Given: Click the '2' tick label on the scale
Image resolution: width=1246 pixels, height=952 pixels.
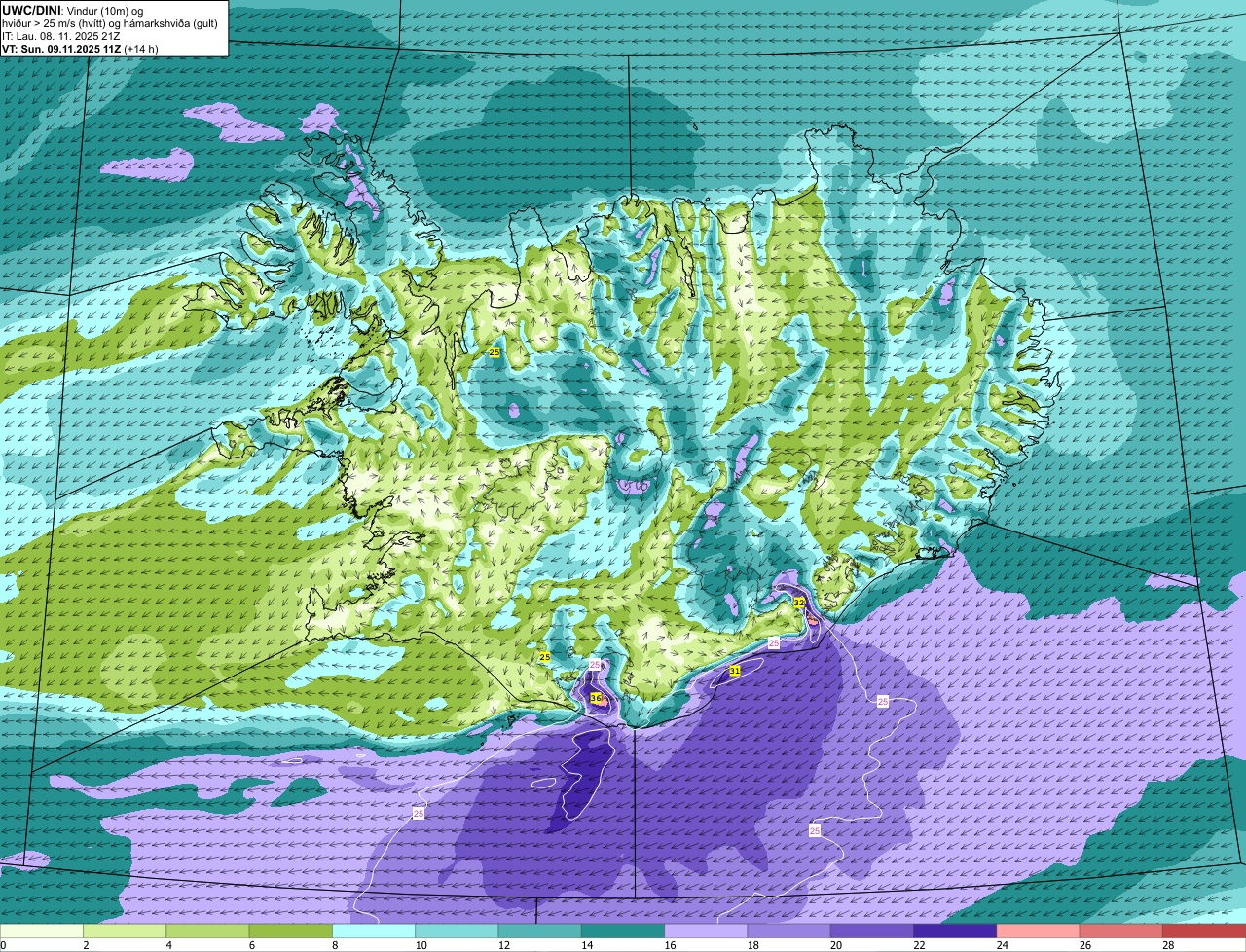Looking at the screenshot, I should click(x=86, y=945).
